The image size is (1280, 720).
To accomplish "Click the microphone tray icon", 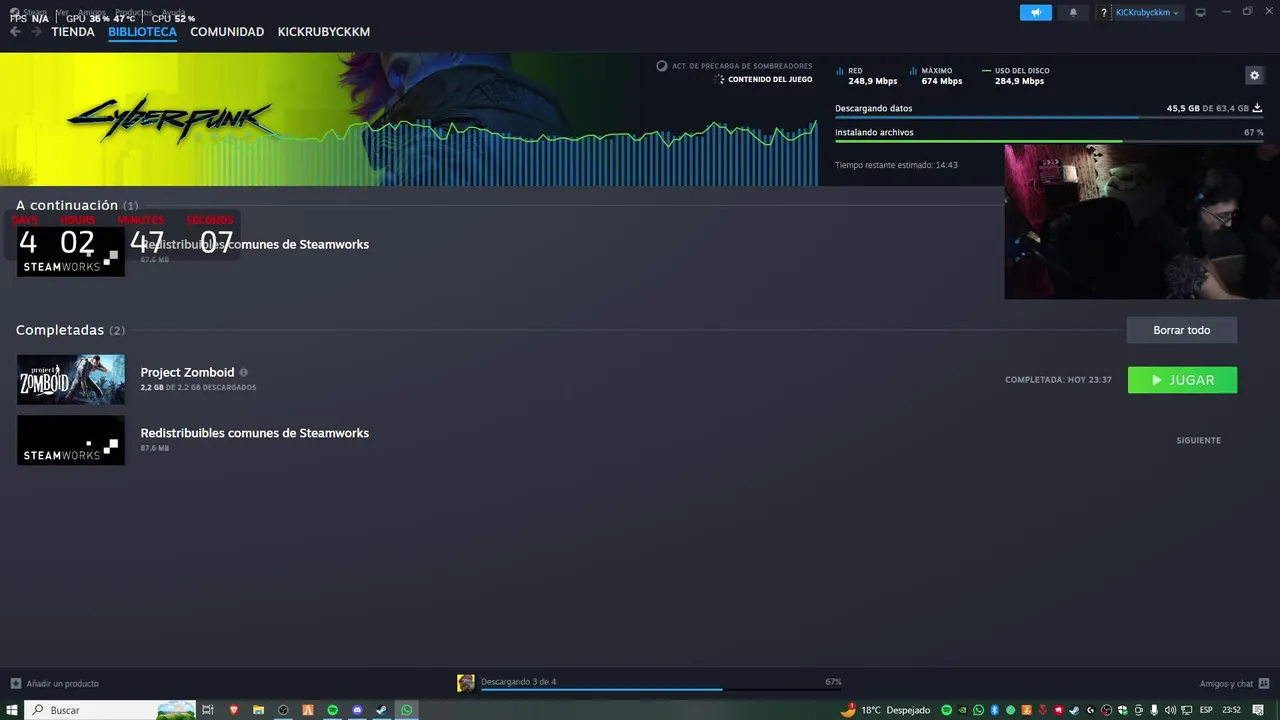I will [x=1154, y=710].
